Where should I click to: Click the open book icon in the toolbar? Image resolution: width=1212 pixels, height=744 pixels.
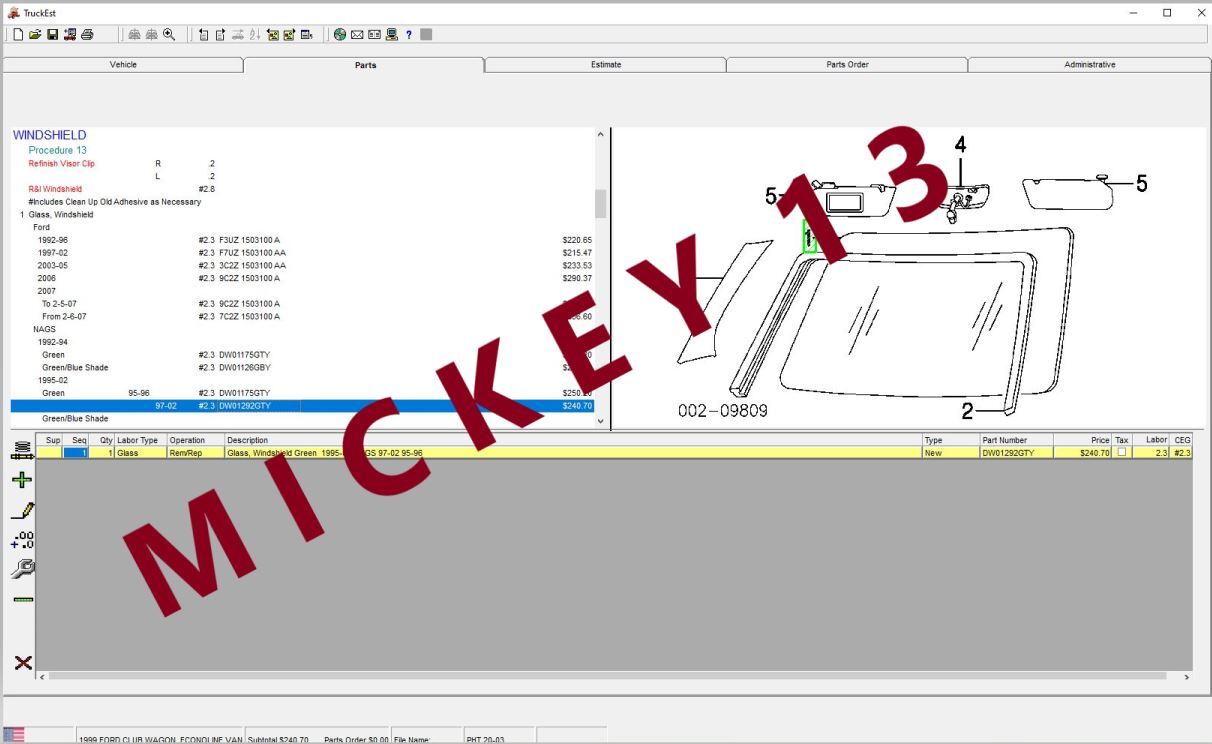click(x=374, y=35)
